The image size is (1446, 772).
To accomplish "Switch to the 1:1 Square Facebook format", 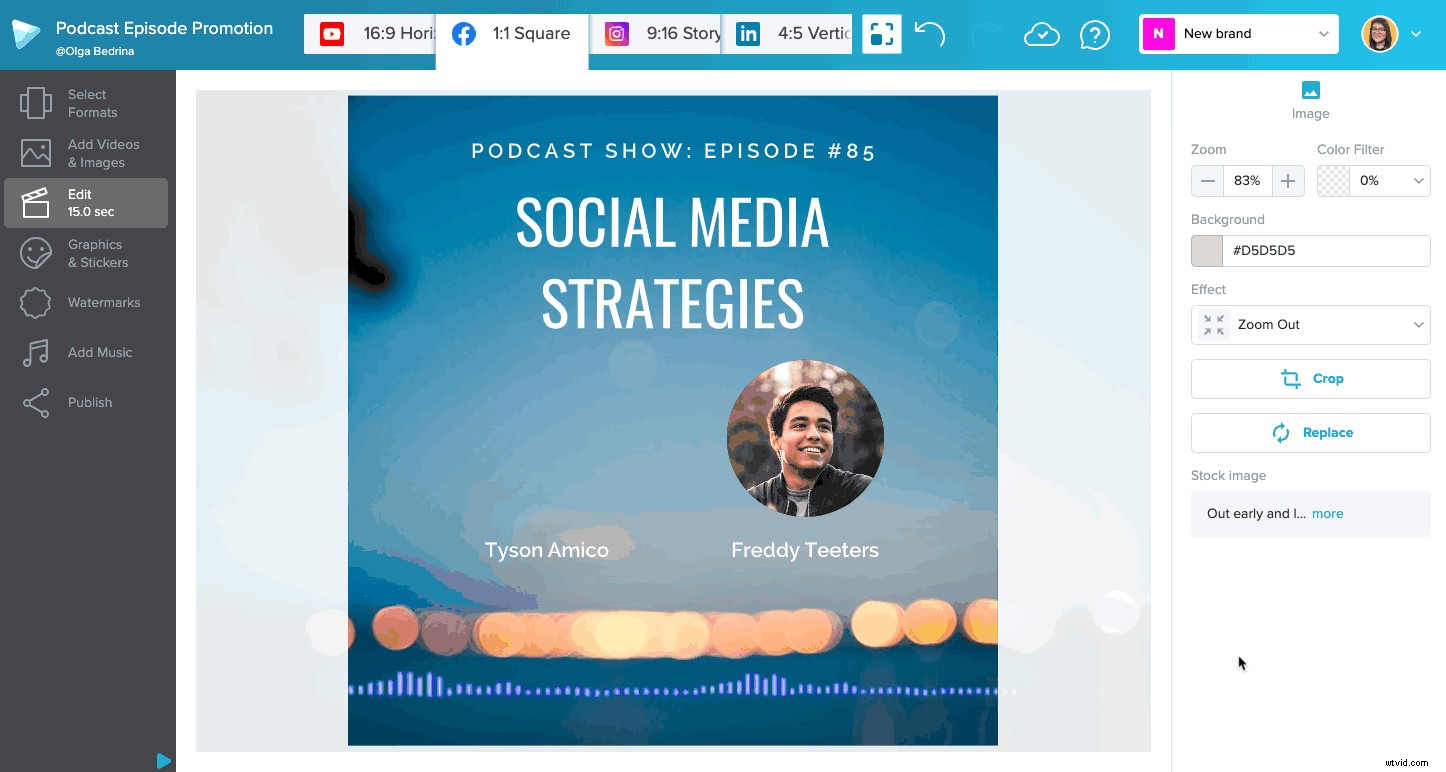I will [x=511, y=33].
